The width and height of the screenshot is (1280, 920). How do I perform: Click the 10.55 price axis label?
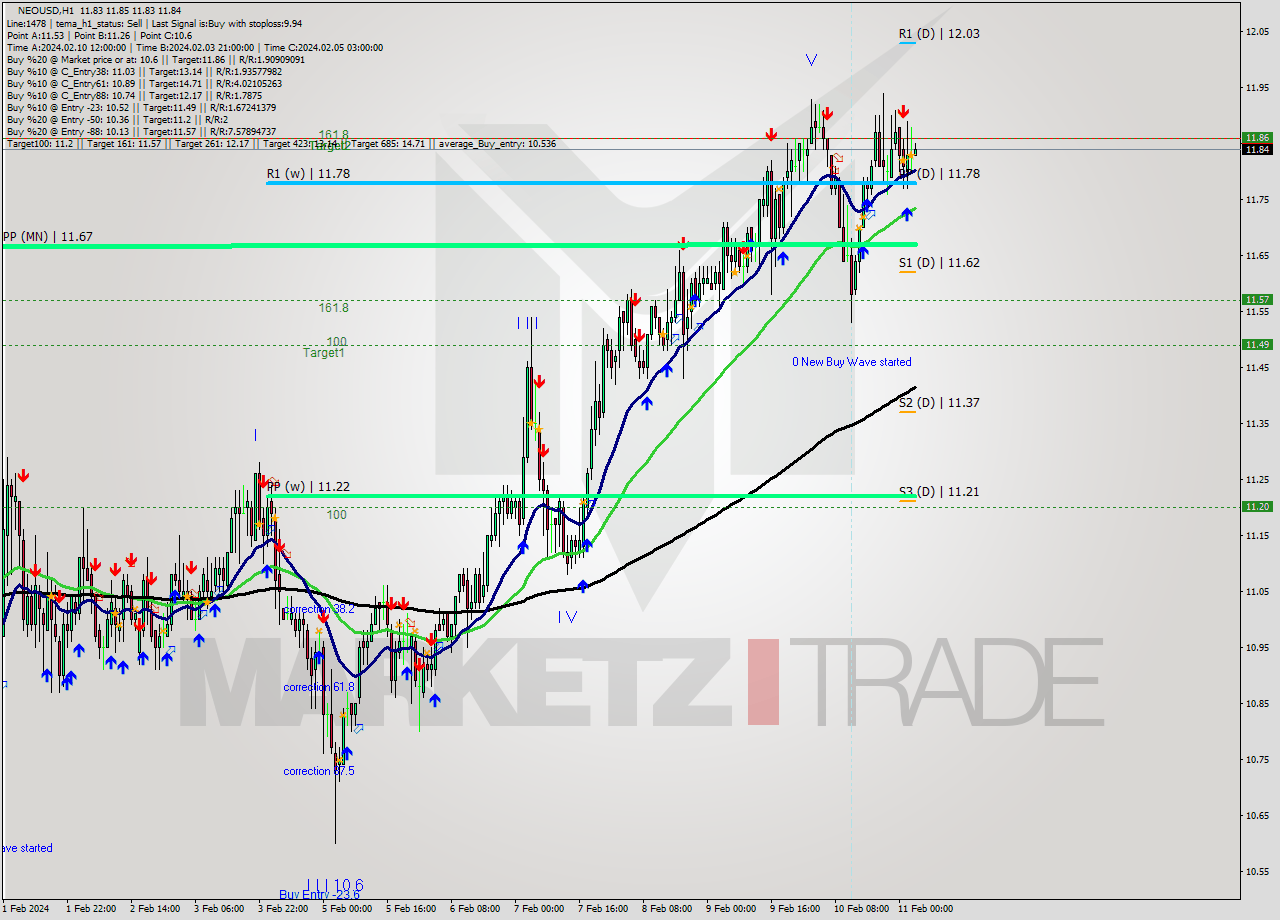[1257, 871]
